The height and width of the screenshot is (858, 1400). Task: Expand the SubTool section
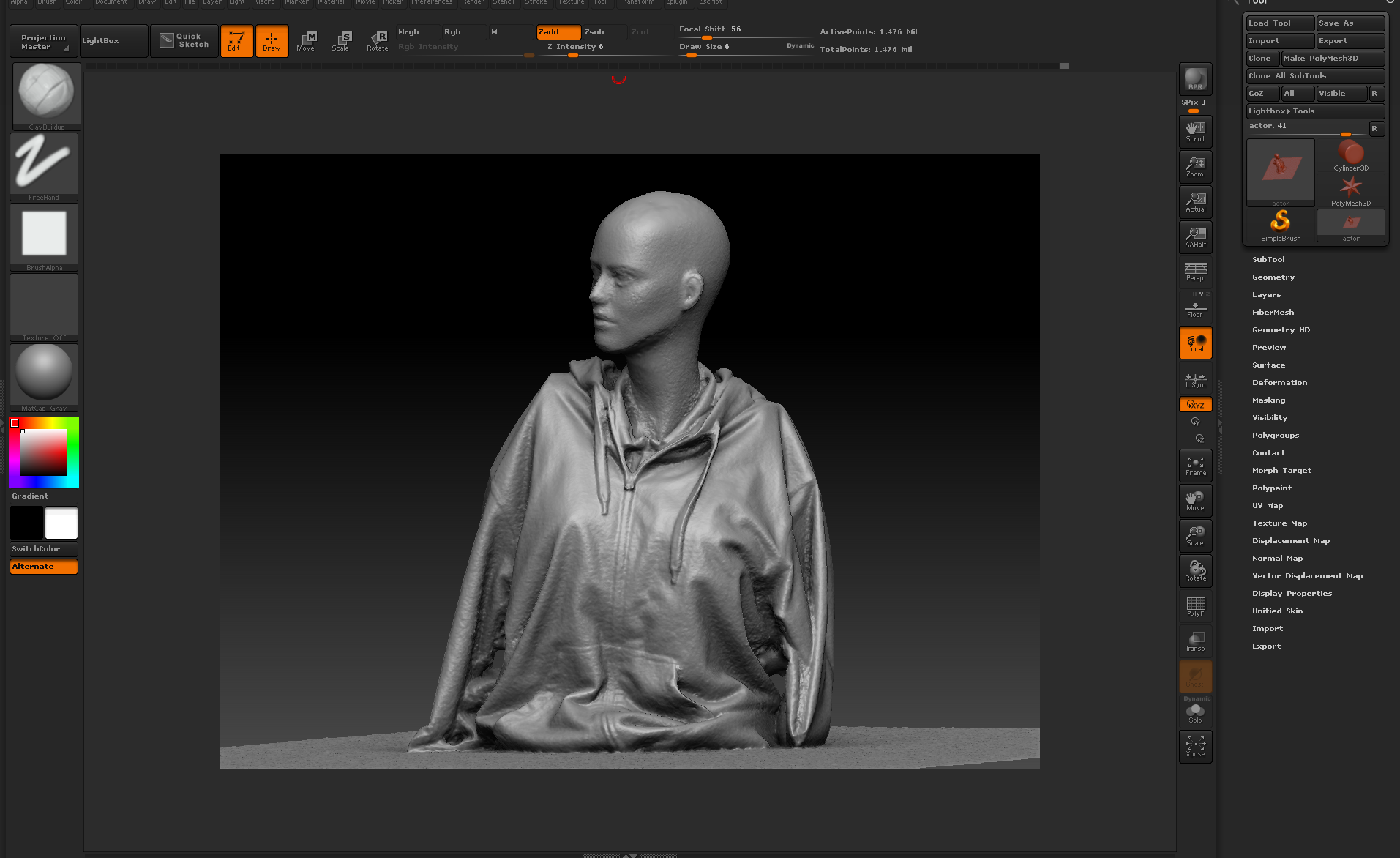point(1268,260)
